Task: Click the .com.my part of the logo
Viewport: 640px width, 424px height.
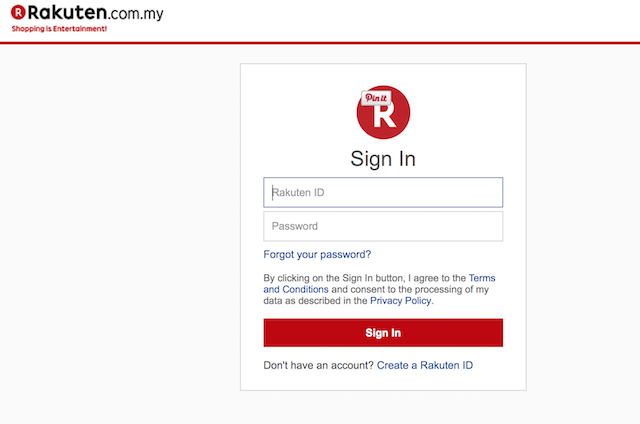Action: [131, 15]
